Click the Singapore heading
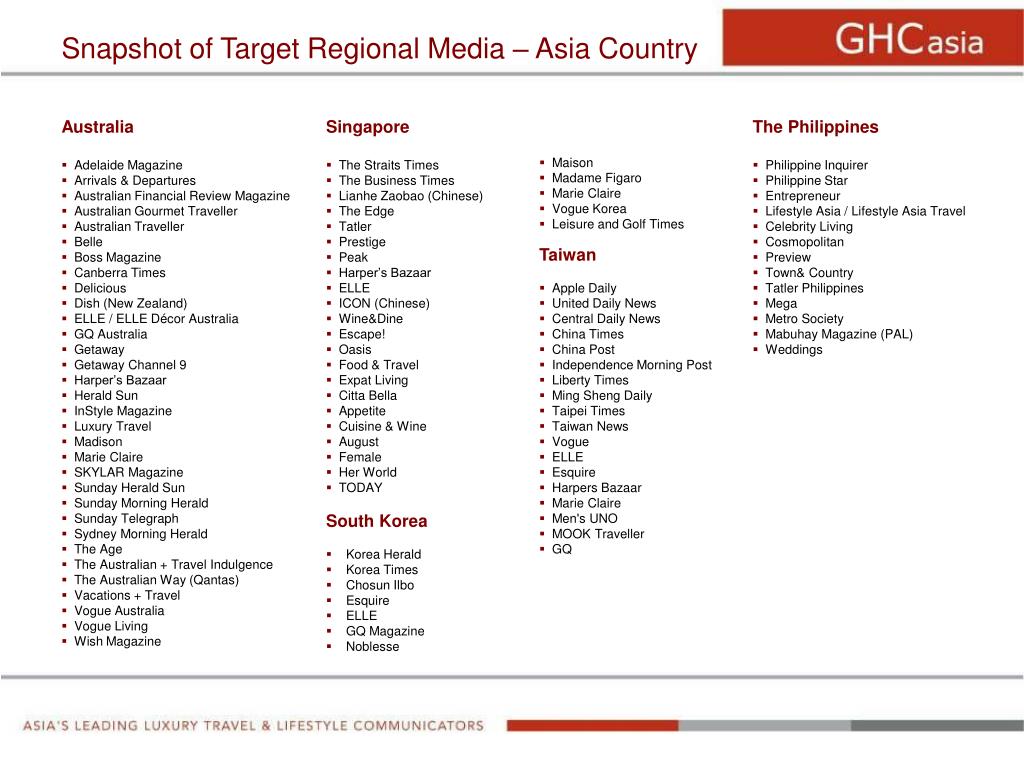Image resolution: width=1024 pixels, height=768 pixels. (368, 127)
